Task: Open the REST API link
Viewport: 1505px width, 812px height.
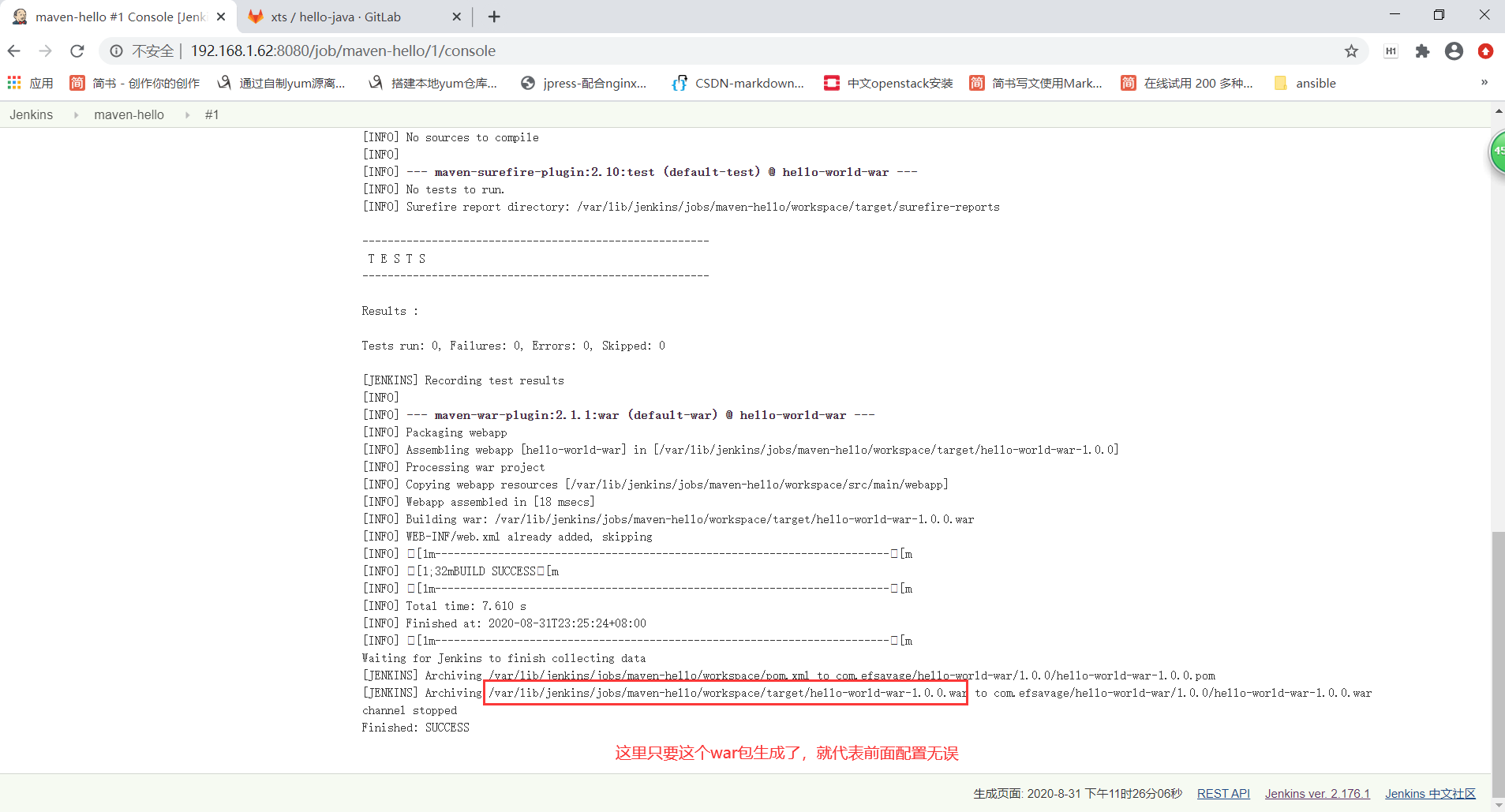Action: tap(1223, 794)
